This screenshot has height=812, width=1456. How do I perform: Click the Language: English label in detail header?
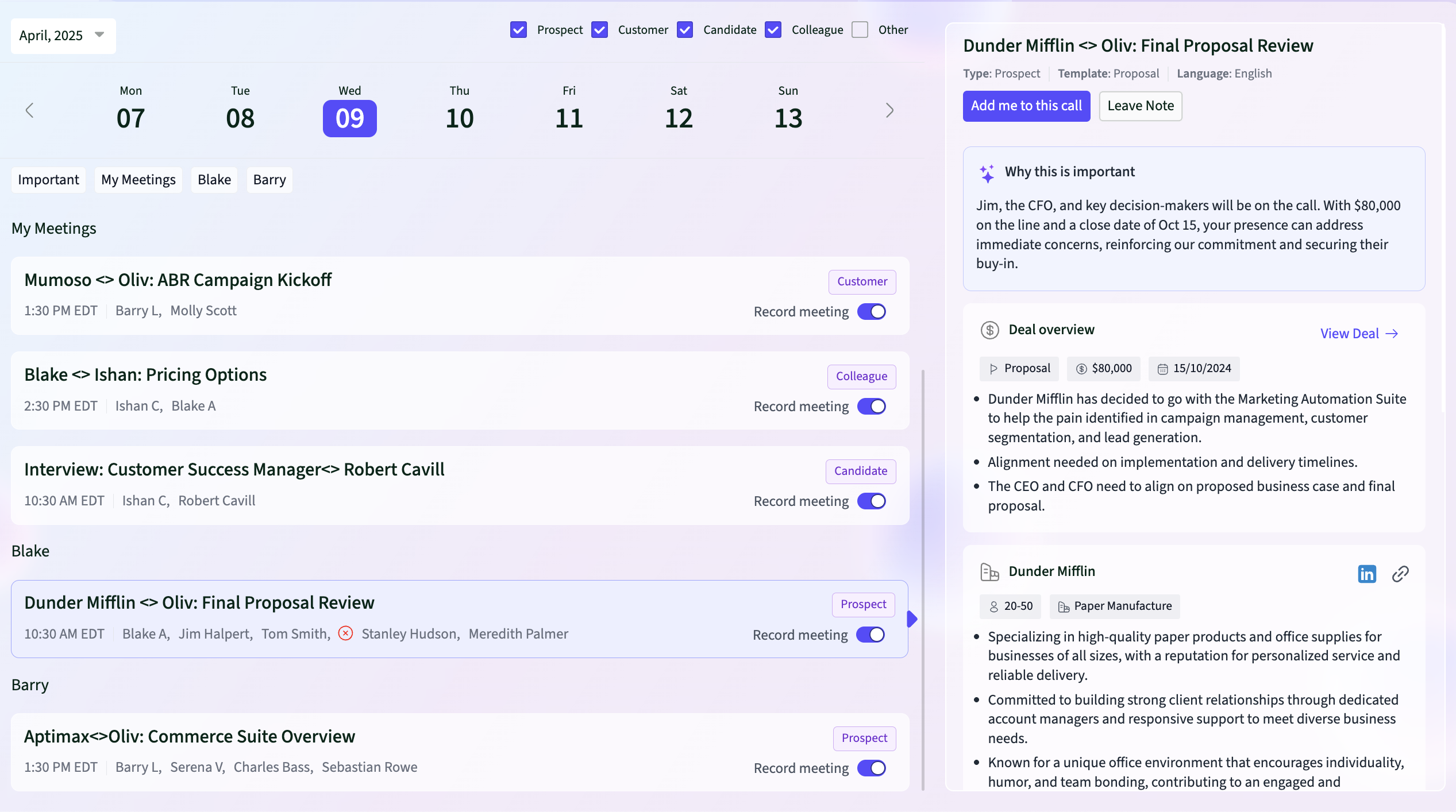1224,74
